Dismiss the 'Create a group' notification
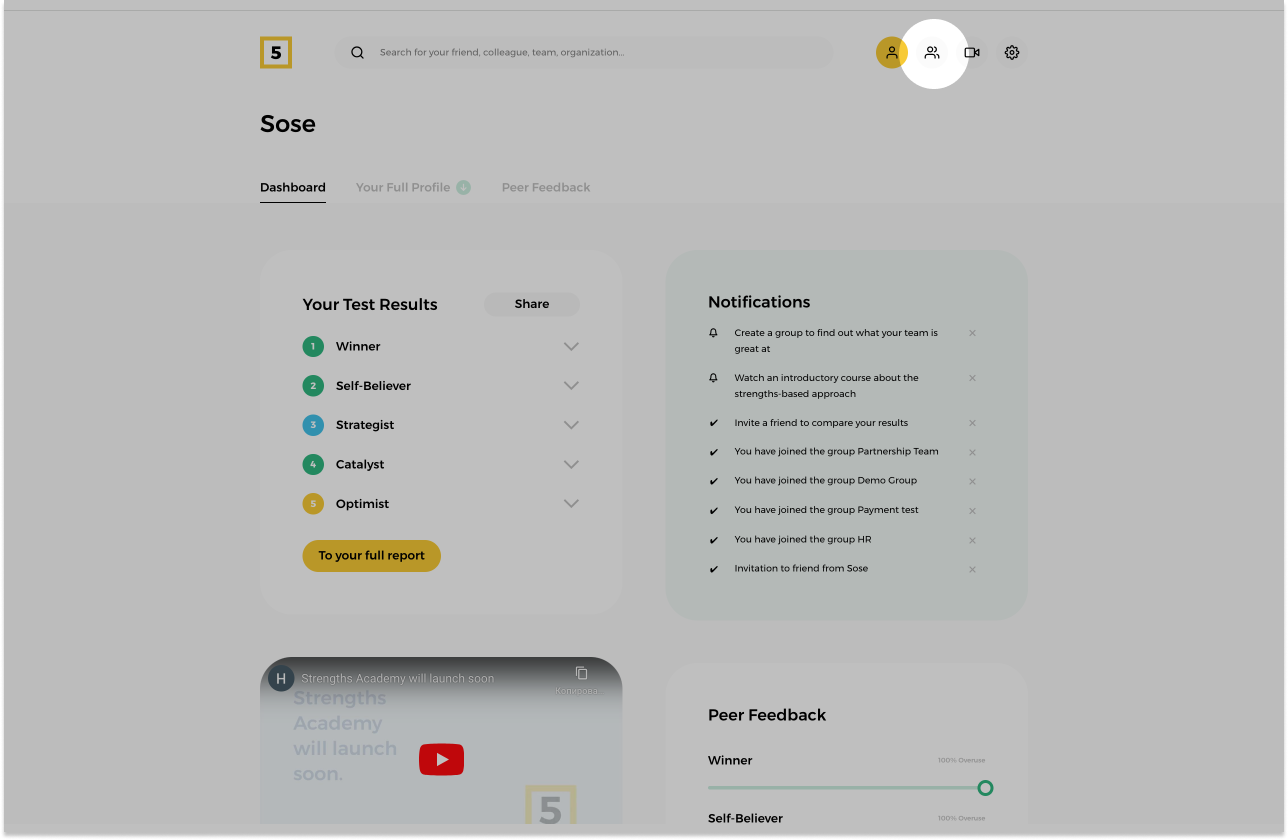Viewport: 1288px width, 840px height. coord(972,333)
